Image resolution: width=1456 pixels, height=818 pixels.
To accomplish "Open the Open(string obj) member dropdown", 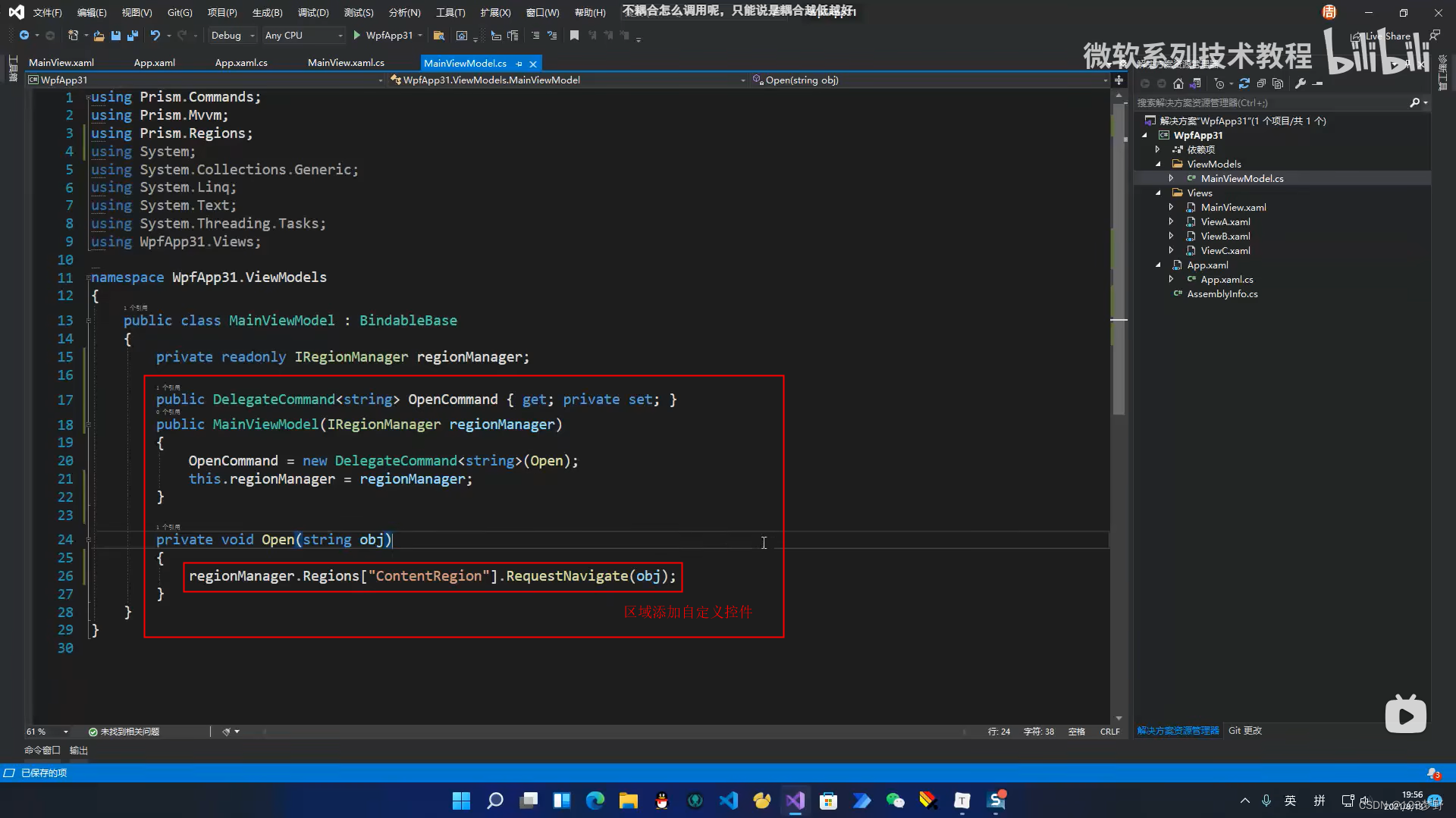I will (x=929, y=80).
